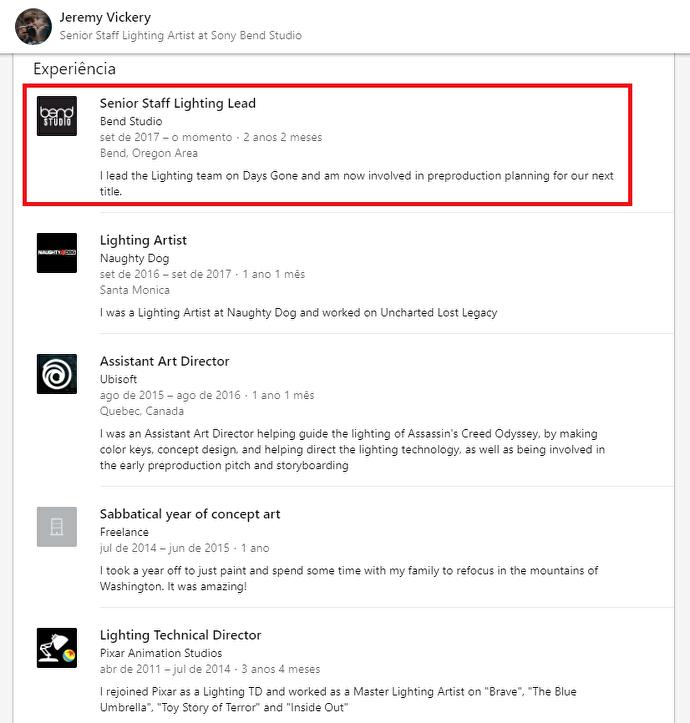Click the Bend Studio company name

131,121
